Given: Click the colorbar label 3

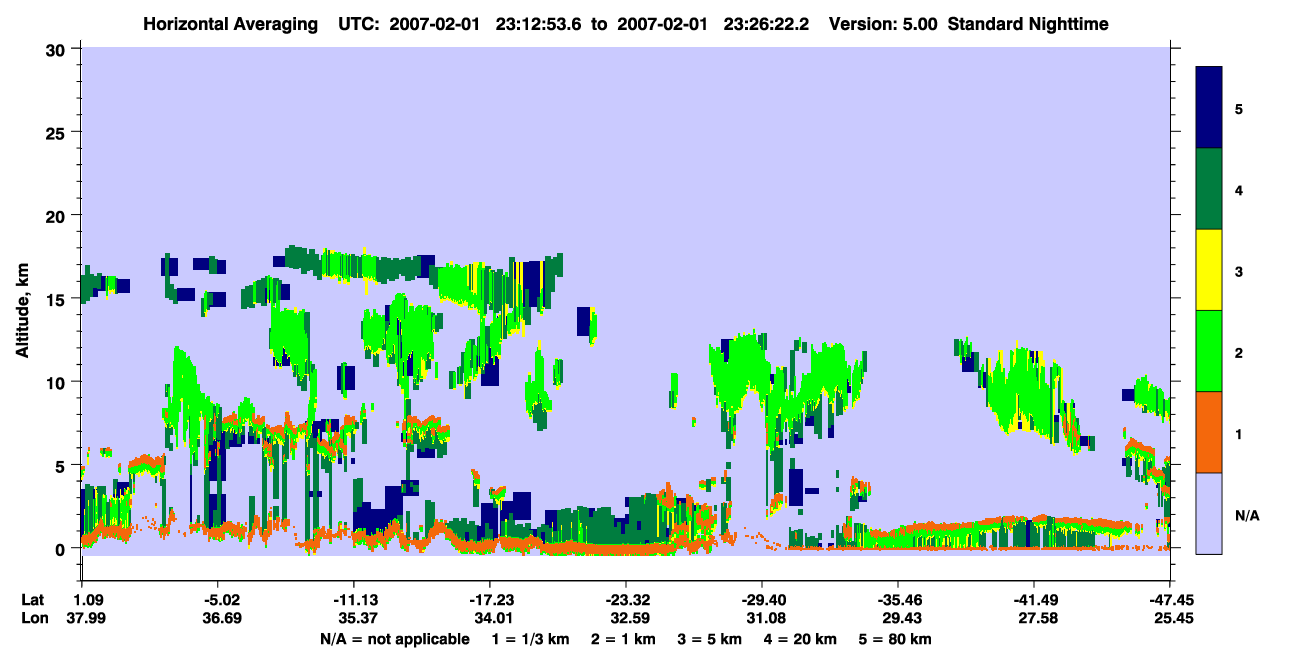Looking at the screenshot, I should coord(1239,272).
